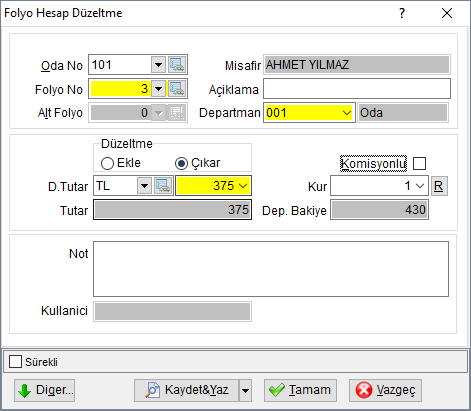Confirm with the Tamam button
The height and width of the screenshot is (411, 471).
click(x=300, y=390)
